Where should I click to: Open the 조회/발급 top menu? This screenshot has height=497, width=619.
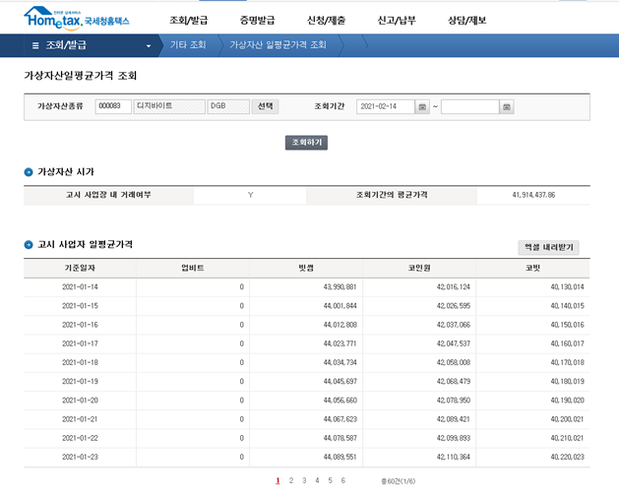tap(188, 20)
